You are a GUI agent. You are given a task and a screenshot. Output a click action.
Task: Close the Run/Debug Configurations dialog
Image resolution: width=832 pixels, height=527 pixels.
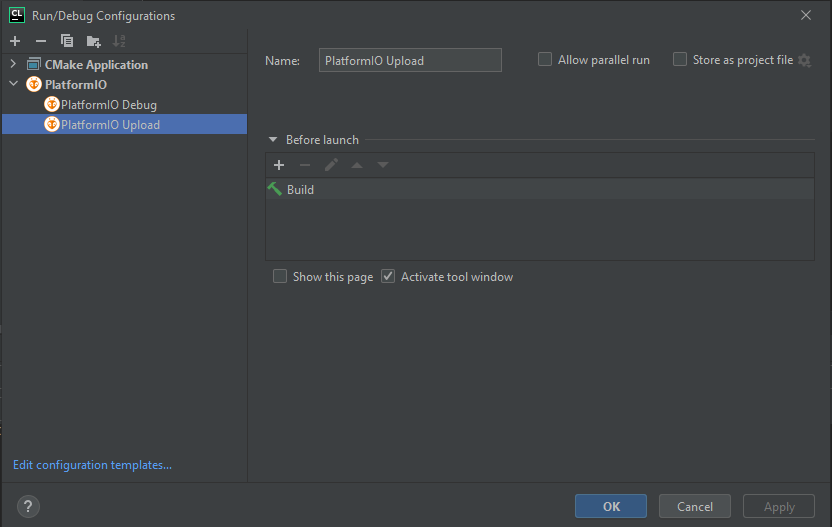(x=805, y=15)
